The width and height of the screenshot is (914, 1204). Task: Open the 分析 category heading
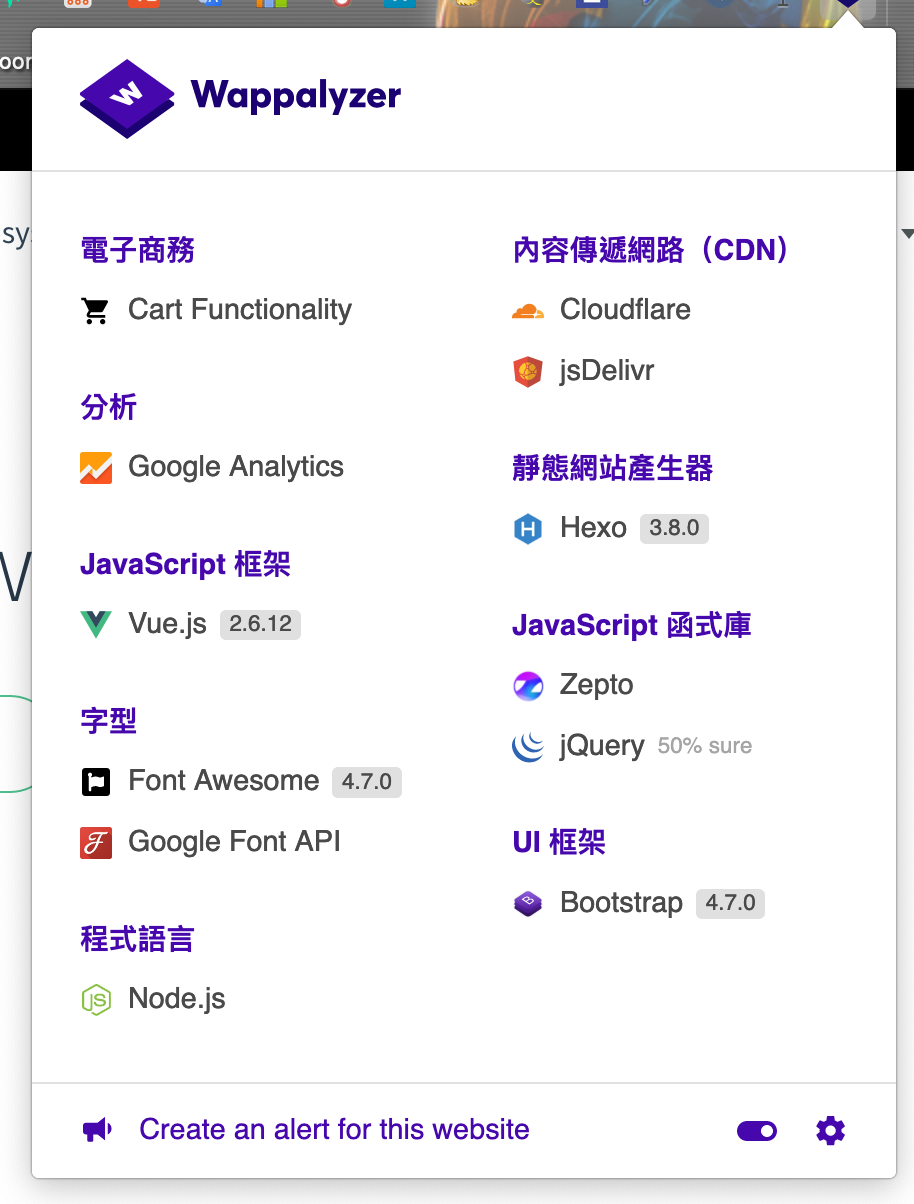click(108, 407)
